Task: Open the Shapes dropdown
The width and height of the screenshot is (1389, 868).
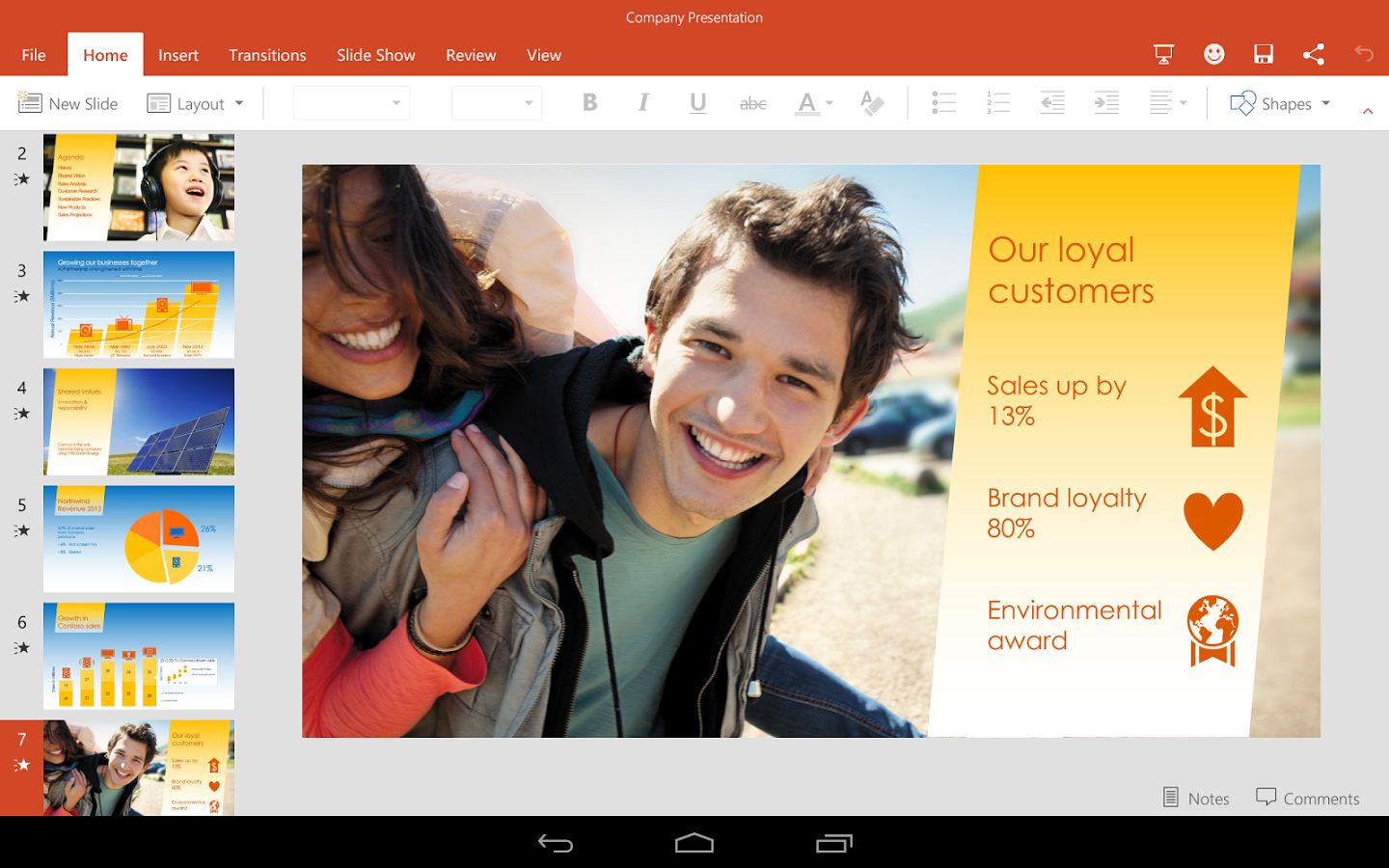Action: click(1280, 102)
